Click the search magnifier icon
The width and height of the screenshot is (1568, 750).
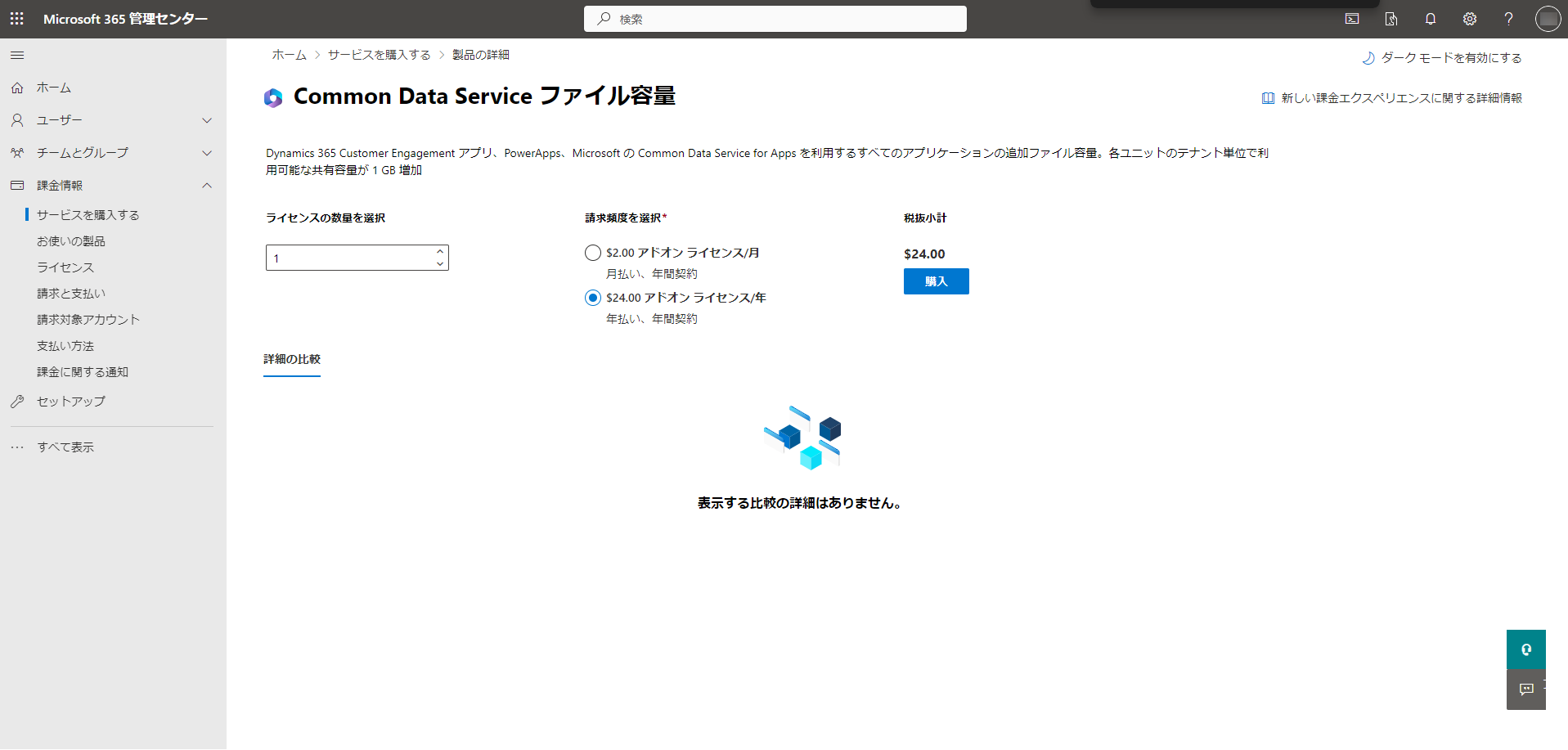(x=604, y=19)
